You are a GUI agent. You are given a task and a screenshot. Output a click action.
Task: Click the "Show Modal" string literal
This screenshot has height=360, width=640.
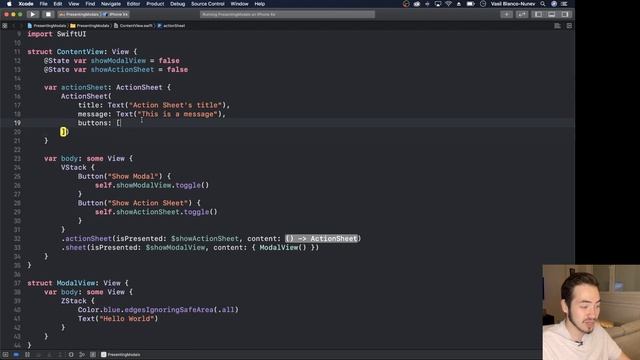(x=133, y=176)
